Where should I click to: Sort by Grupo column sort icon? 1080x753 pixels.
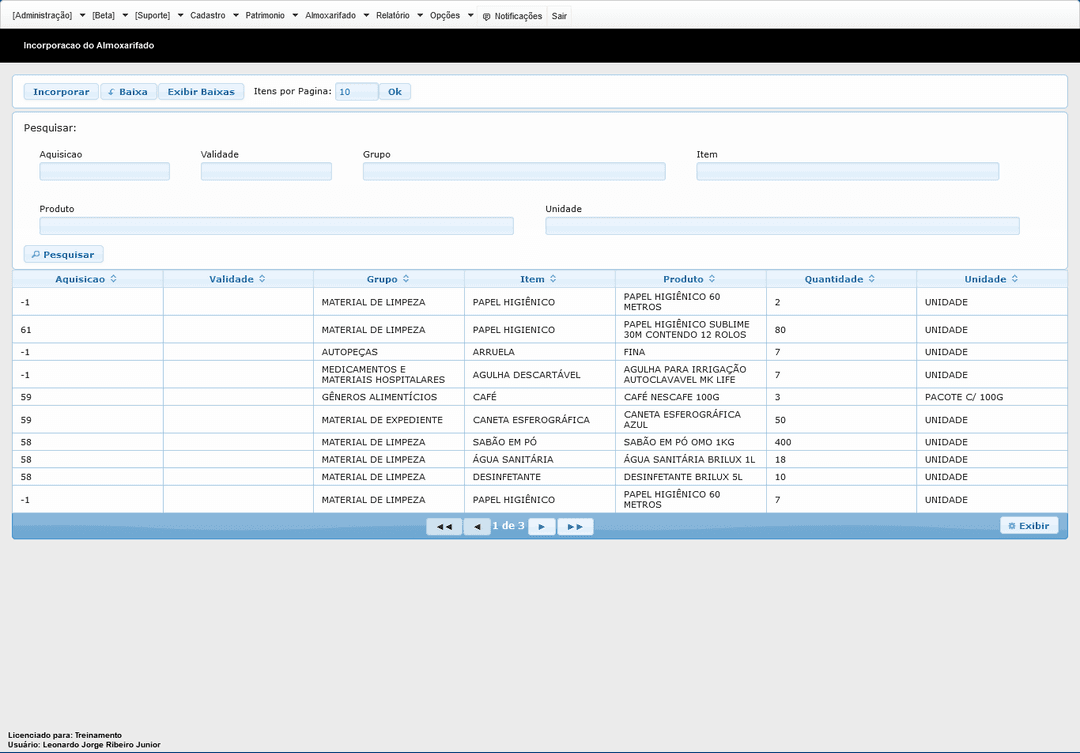406,279
